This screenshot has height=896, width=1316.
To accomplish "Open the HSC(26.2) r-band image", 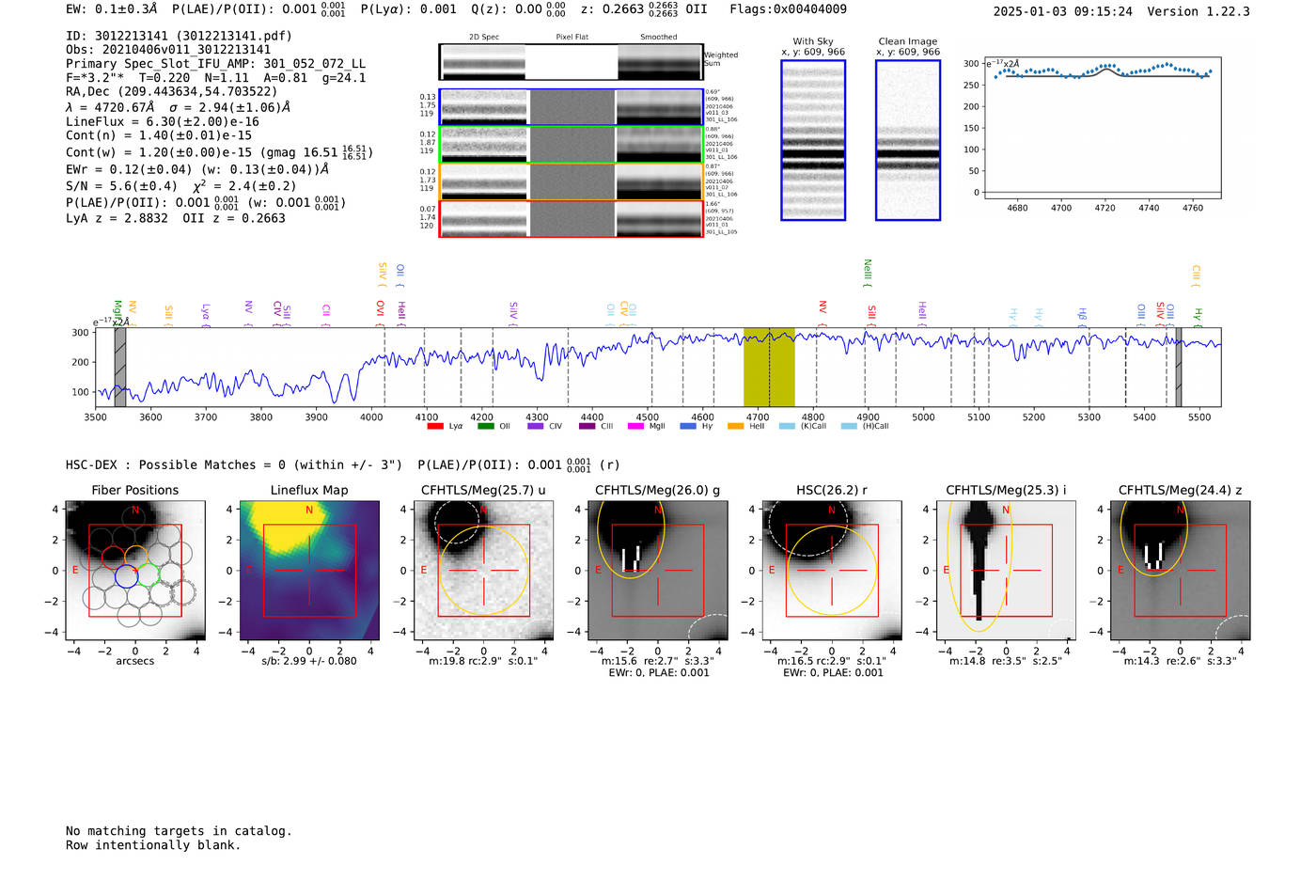I will (831, 571).
